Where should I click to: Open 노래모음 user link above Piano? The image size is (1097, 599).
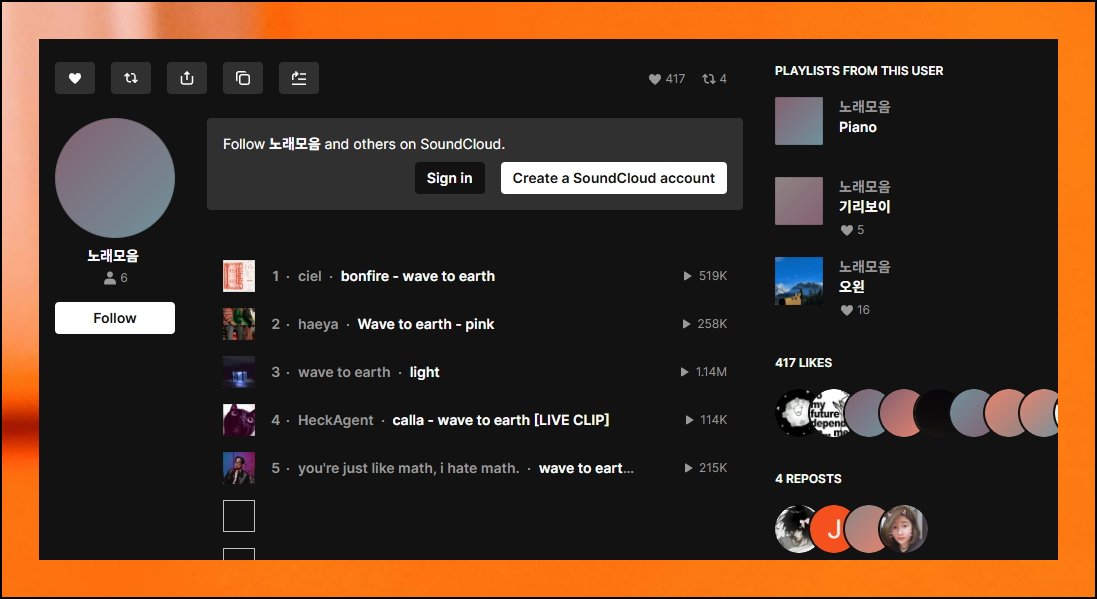865,107
